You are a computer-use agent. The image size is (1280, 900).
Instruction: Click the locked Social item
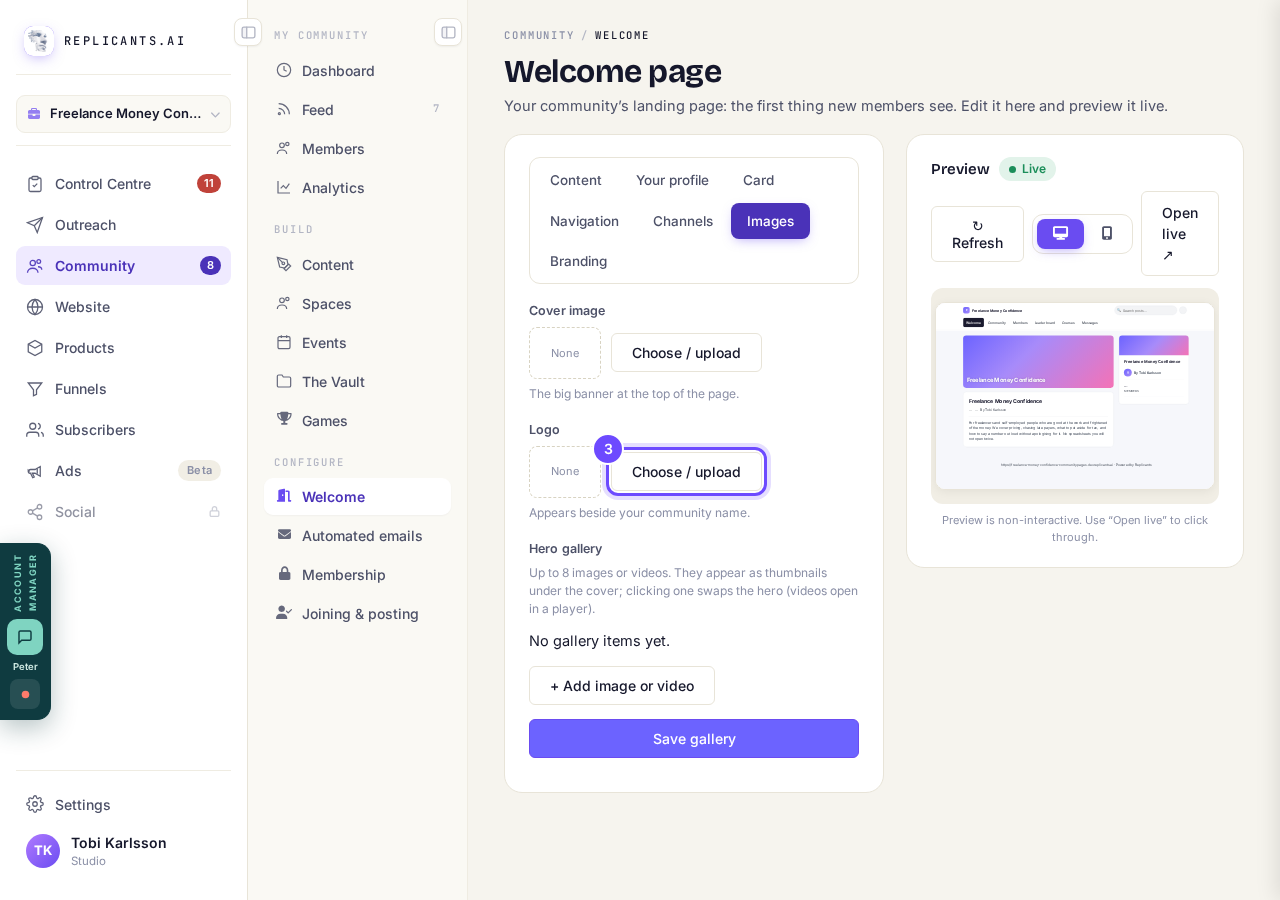click(x=123, y=512)
